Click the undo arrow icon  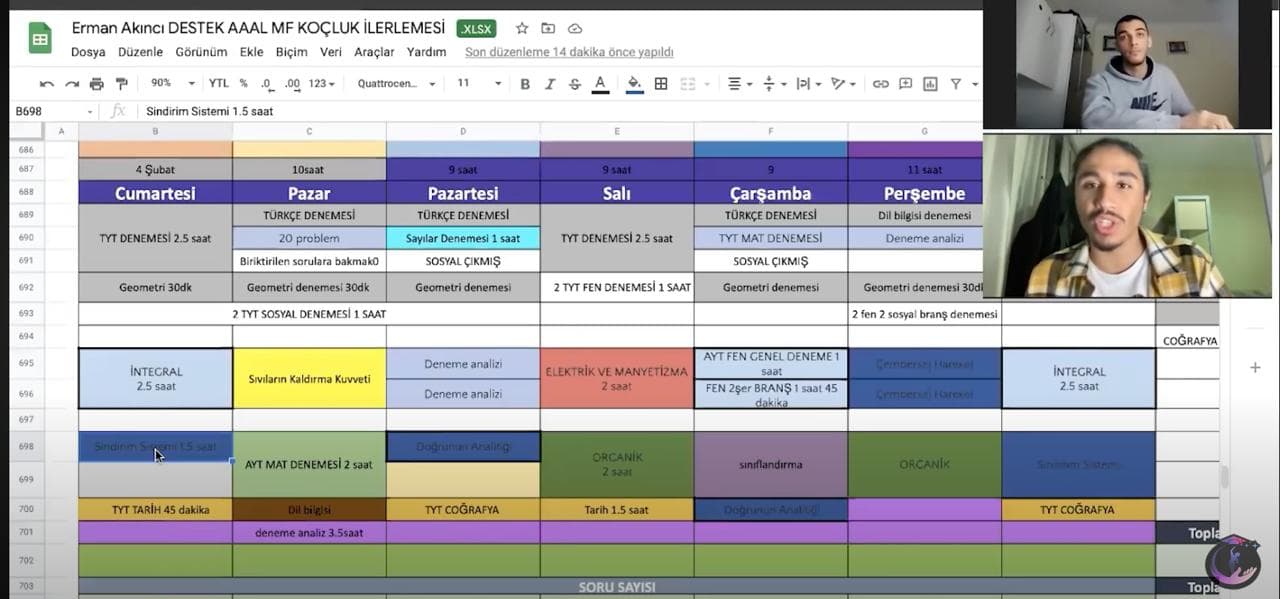[47, 84]
